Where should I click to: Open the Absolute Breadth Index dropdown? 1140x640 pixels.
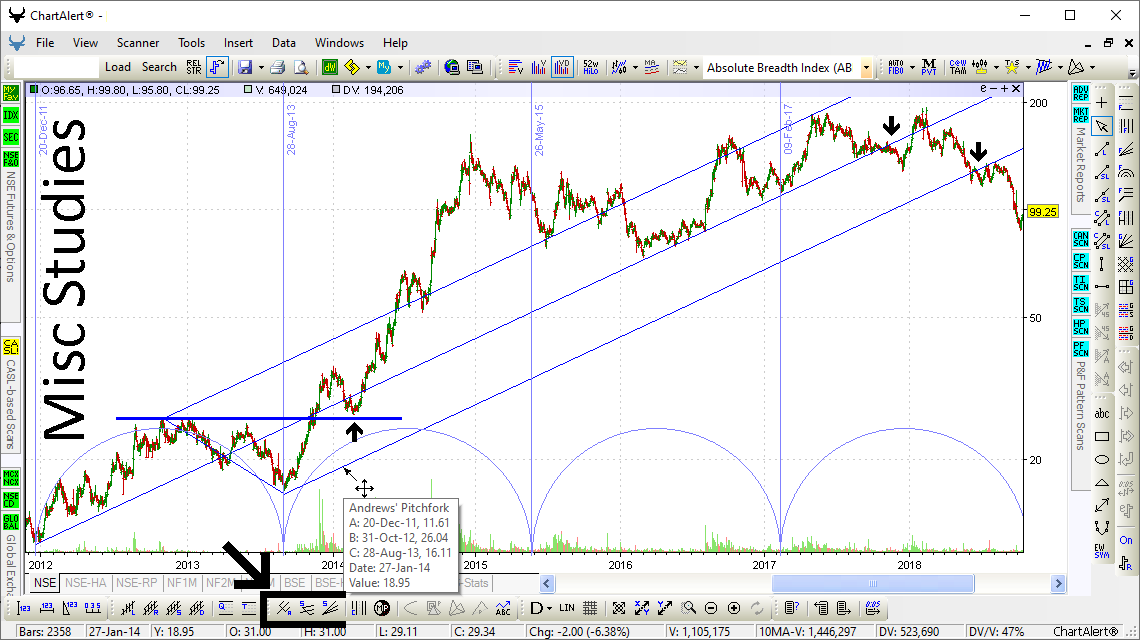pyautogui.click(x=866, y=68)
